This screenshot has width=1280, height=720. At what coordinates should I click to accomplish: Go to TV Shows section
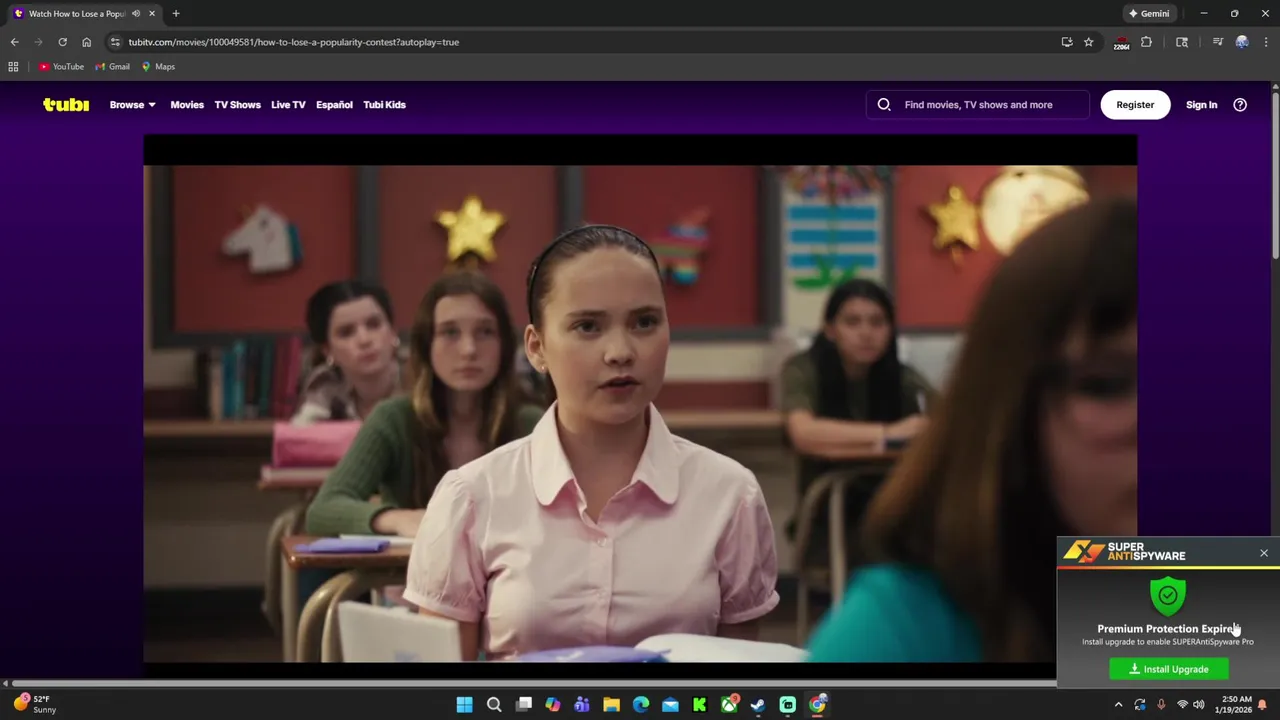tap(237, 104)
